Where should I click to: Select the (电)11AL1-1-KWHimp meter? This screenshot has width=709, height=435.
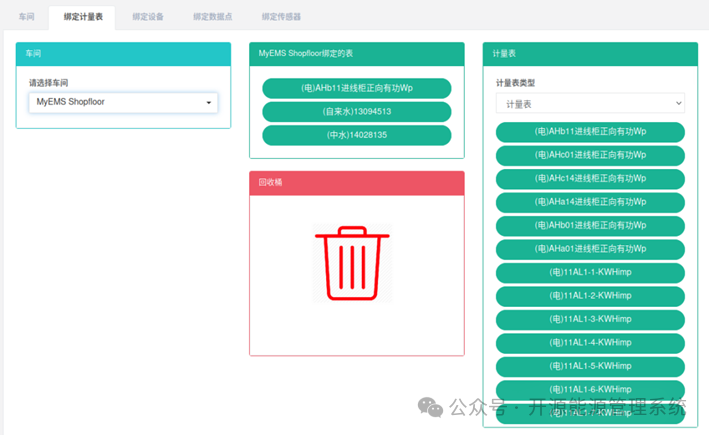(590, 273)
